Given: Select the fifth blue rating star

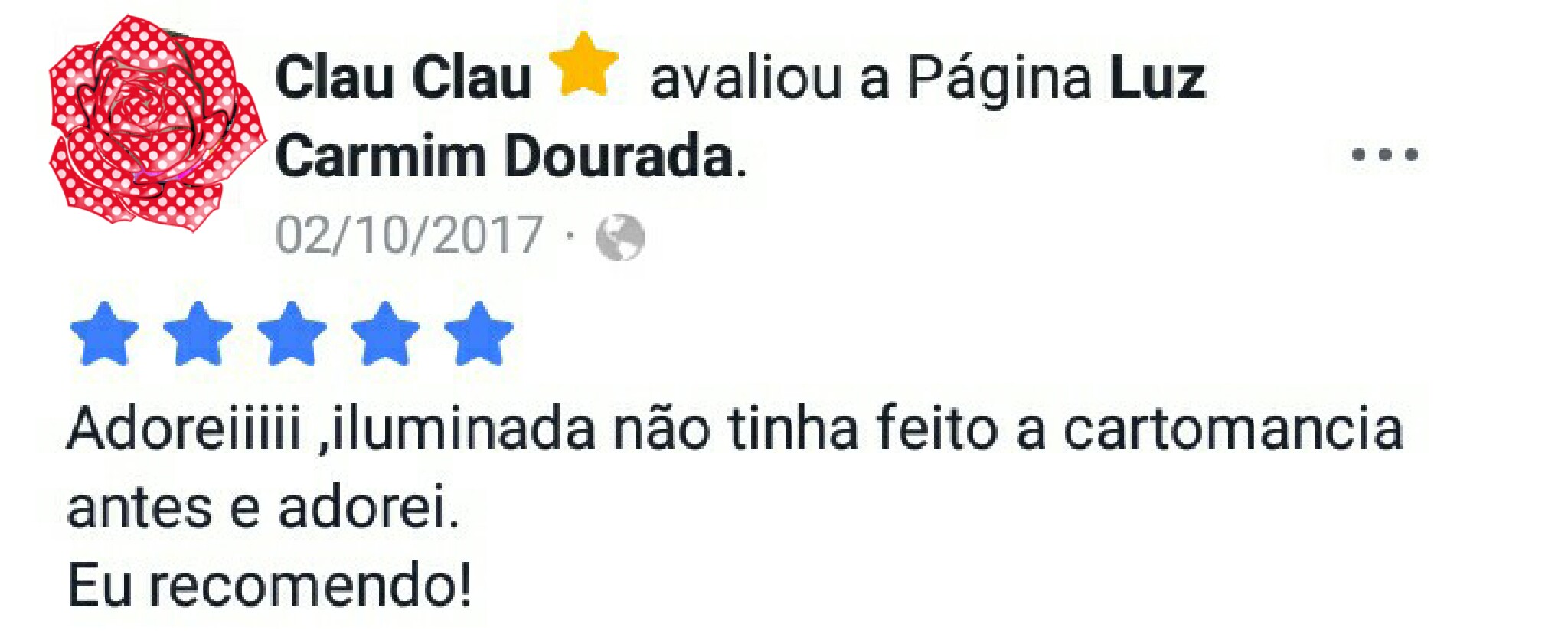Looking at the screenshot, I should tap(479, 334).
